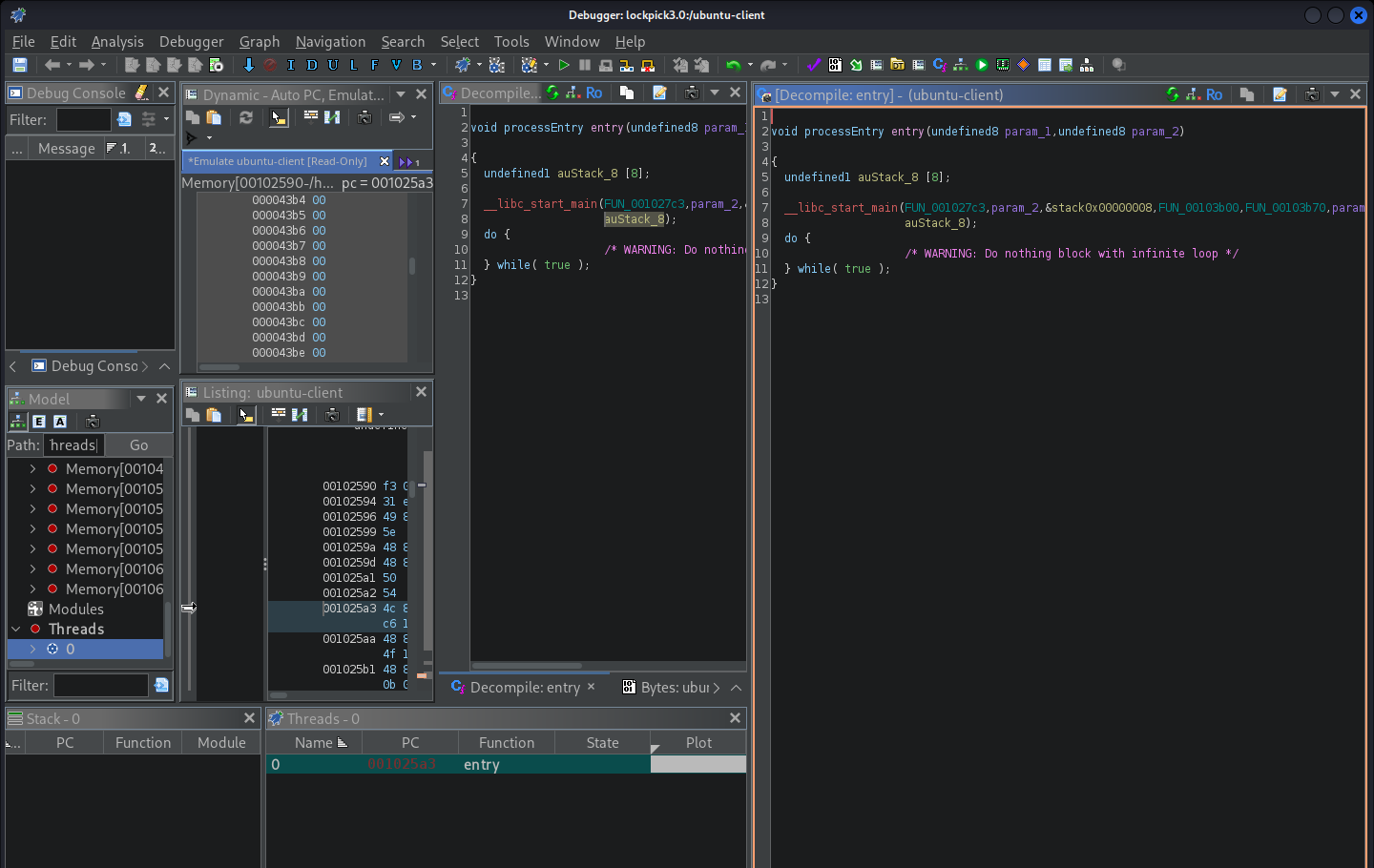Open the Model panel's dropdown menu arrow
The height and width of the screenshot is (868, 1374).
coord(141,399)
